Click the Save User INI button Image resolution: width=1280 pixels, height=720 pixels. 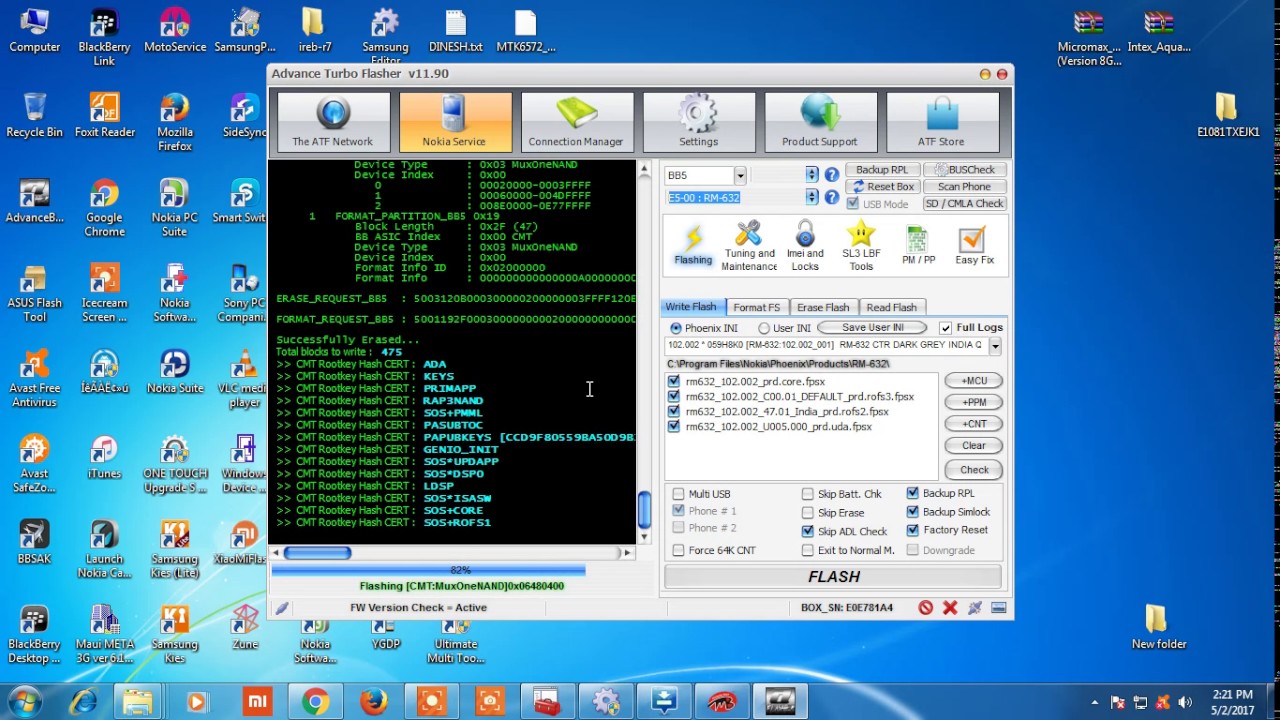pyautogui.click(x=873, y=328)
